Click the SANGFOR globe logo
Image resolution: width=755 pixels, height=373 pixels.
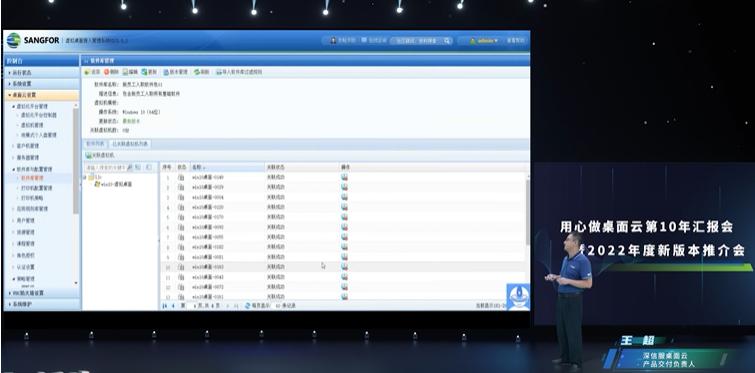coord(13,40)
